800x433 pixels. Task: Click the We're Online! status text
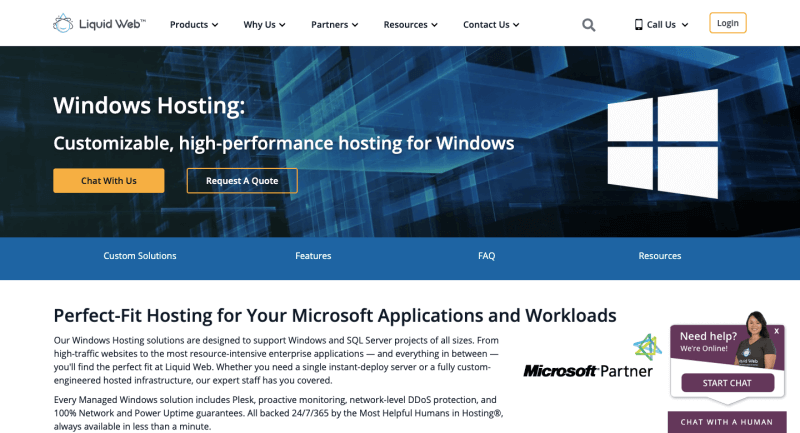point(704,349)
